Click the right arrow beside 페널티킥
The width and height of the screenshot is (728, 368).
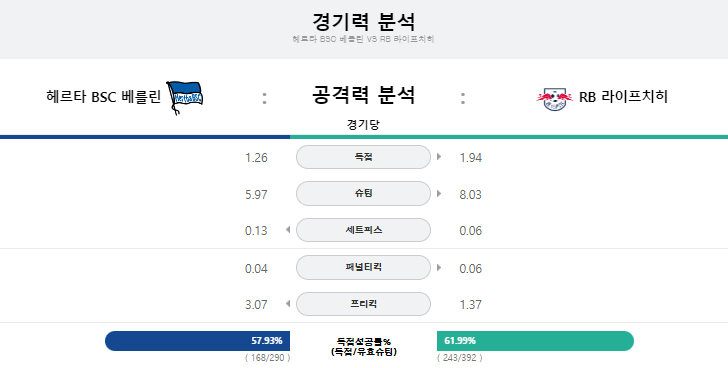click(x=439, y=268)
